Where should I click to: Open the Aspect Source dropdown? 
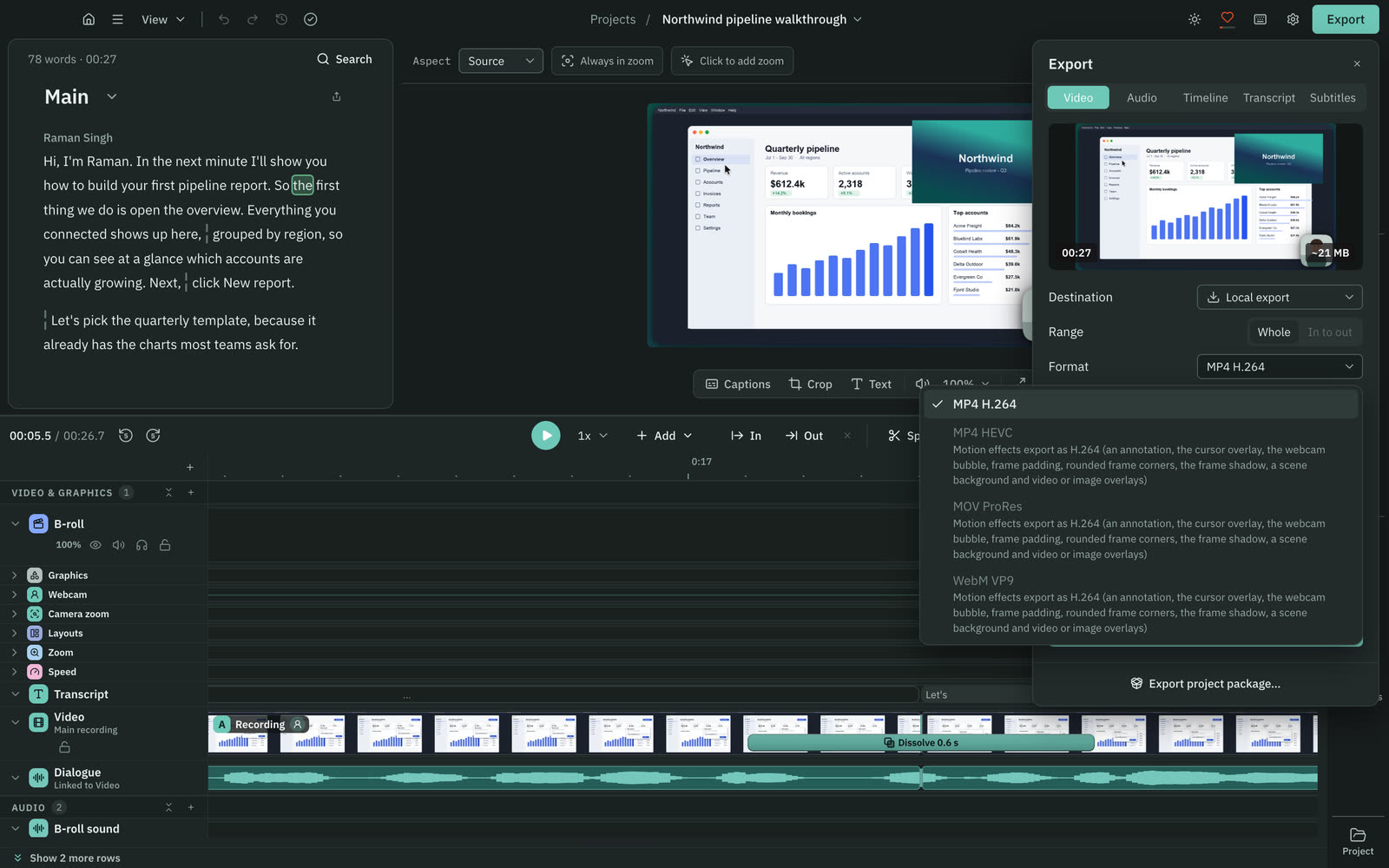501,61
